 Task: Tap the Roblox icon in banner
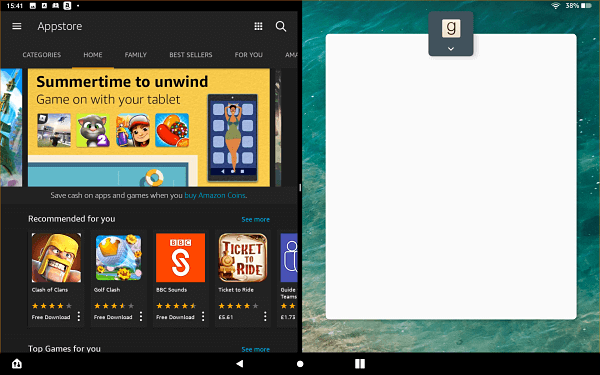(x=54, y=130)
